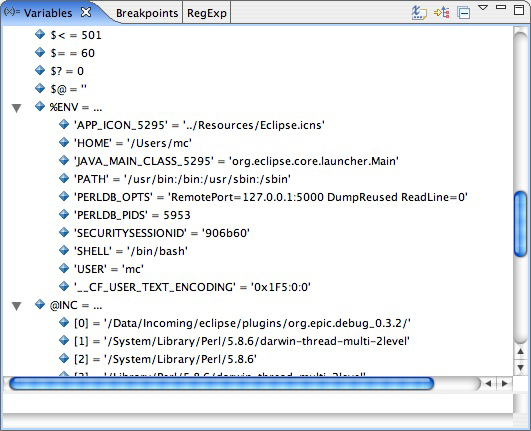
Task: Switch to the RegExp tab
Action: pos(207,13)
